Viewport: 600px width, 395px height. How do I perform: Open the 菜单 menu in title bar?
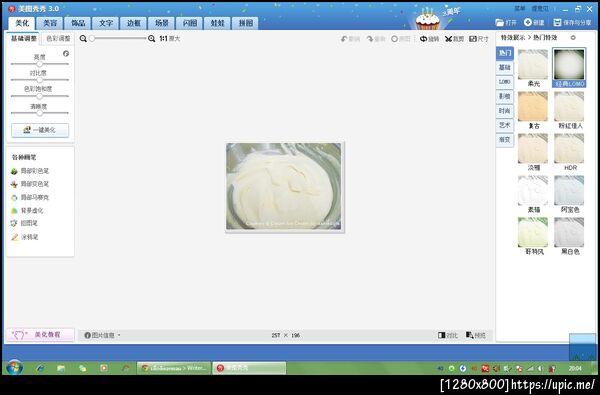click(x=520, y=8)
